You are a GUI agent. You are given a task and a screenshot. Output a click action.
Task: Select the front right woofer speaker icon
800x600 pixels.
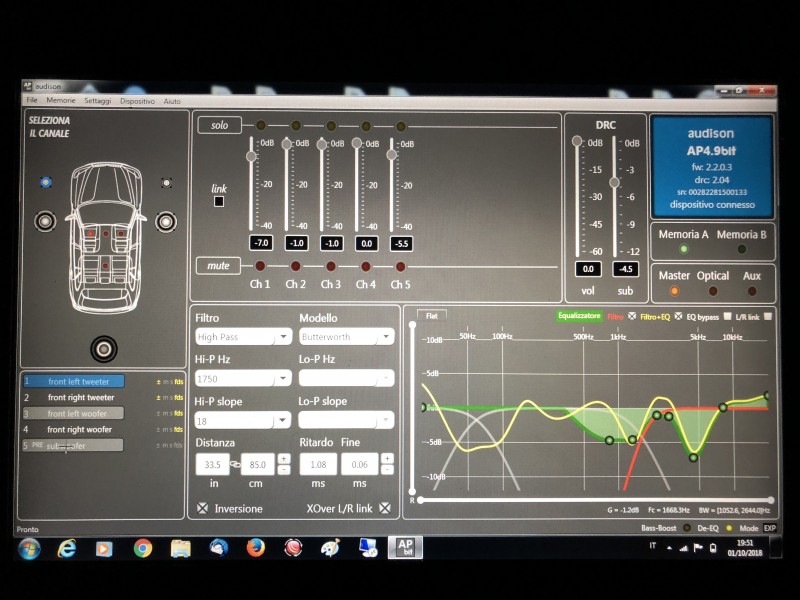(x=166, y=221)
